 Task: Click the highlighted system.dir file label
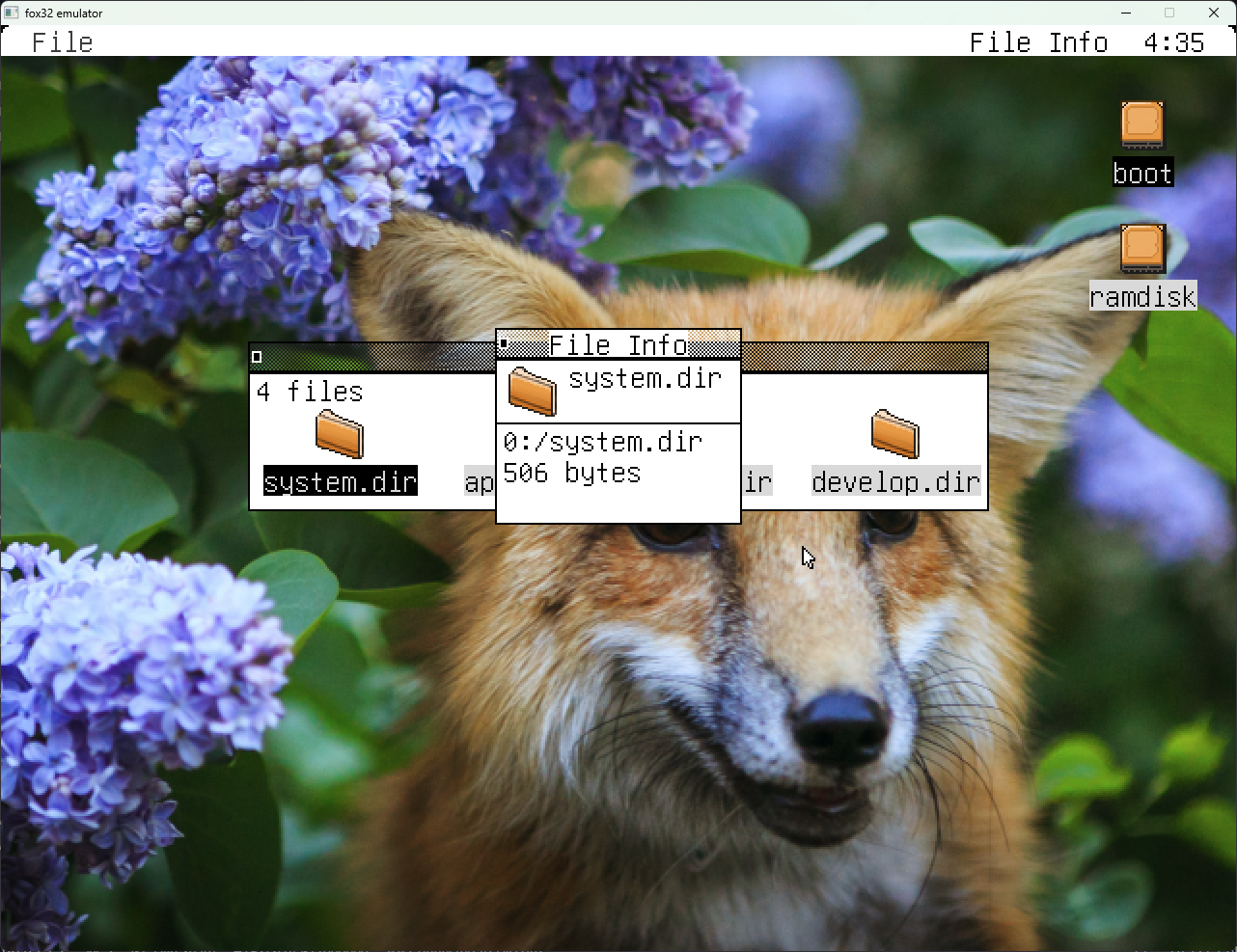point(340,481)
